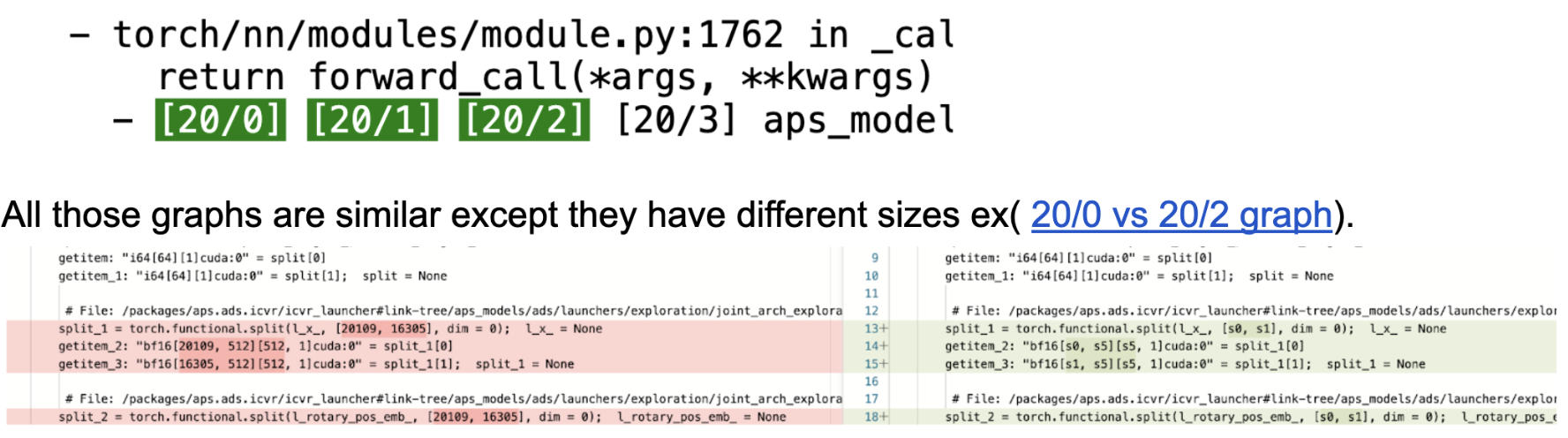Click the added-line marker 14+
This screenshot has width=1568, height=438.
point(875,346)
